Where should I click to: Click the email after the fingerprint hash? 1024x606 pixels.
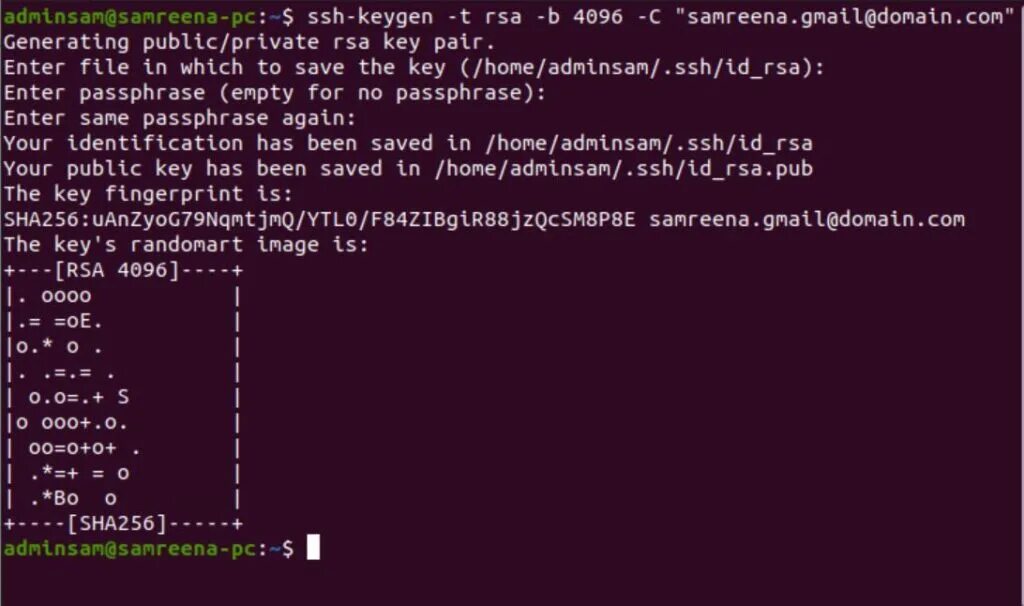807,219
